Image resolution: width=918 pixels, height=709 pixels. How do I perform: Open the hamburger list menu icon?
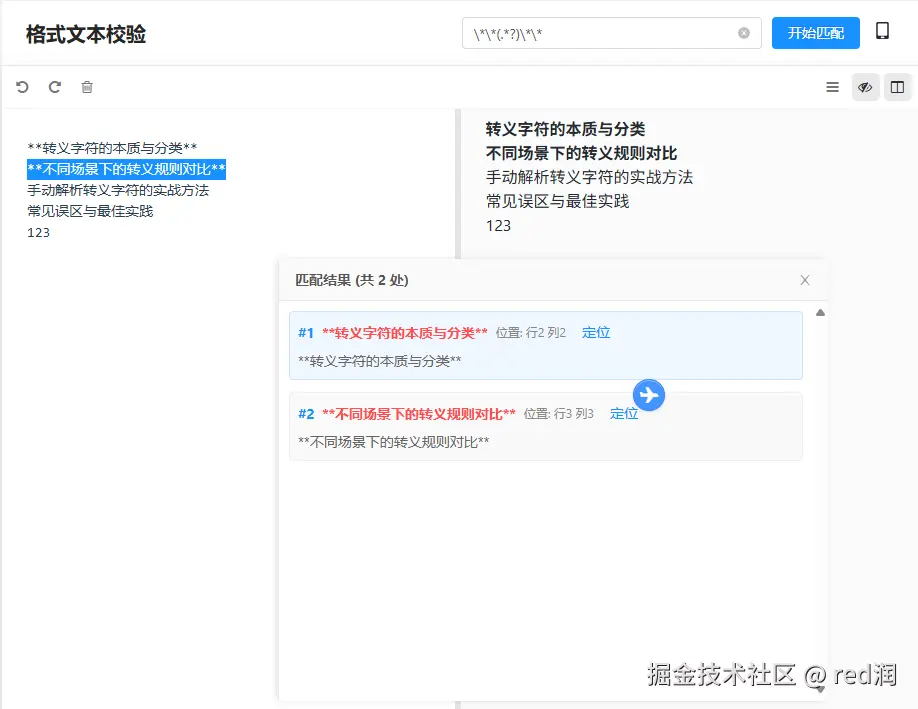(x=832, y=87)
